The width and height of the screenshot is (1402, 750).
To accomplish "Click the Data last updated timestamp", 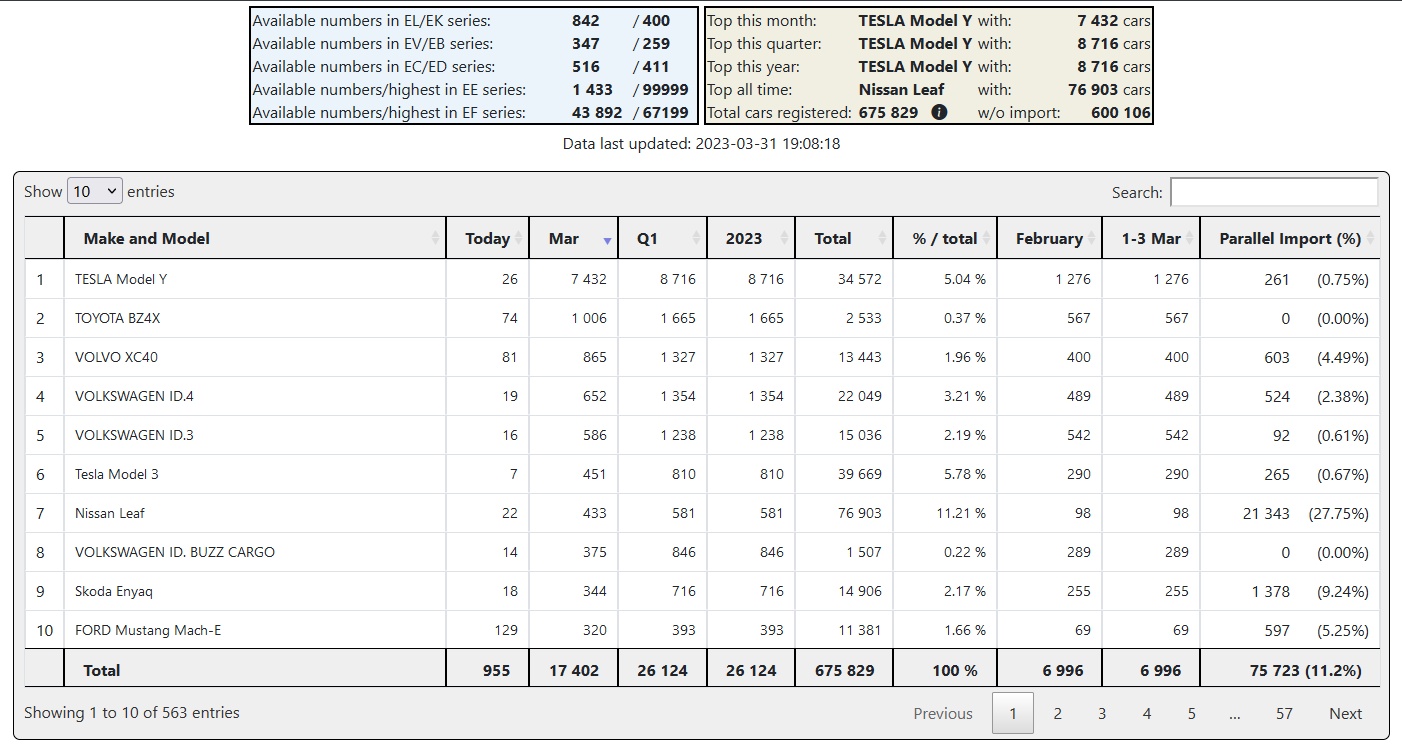I will point(701,144).
